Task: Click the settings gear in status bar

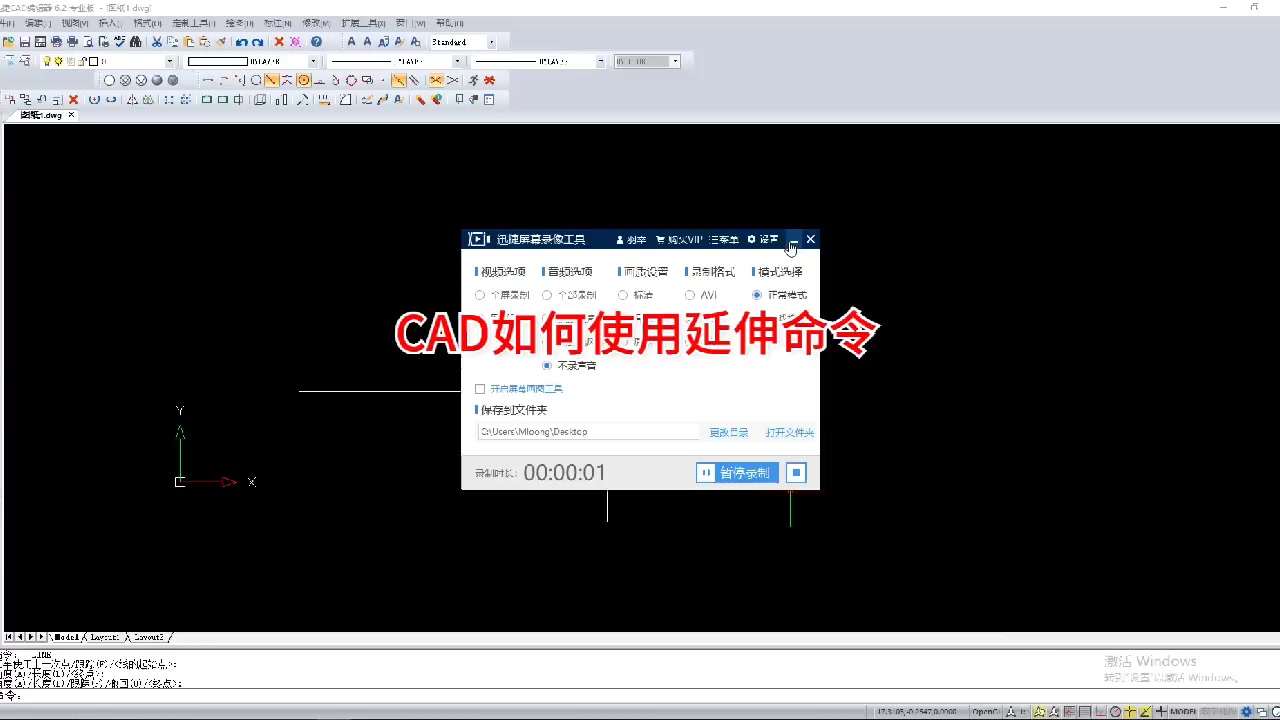Action: click(x=1247, y=712)
